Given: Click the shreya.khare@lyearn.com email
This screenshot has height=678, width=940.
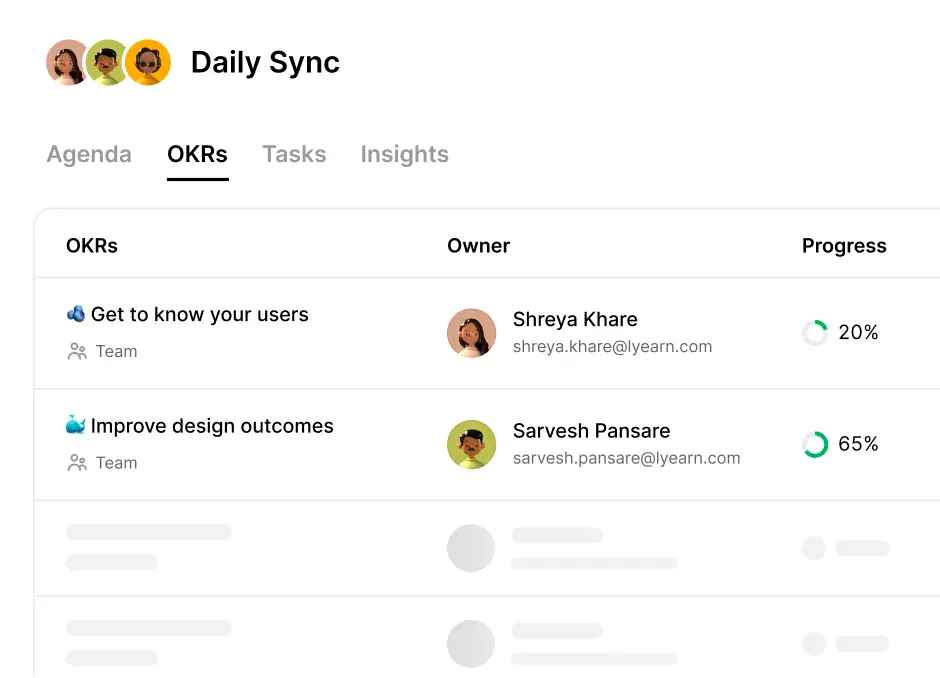Looking at the screenshot, I should 612,346.
